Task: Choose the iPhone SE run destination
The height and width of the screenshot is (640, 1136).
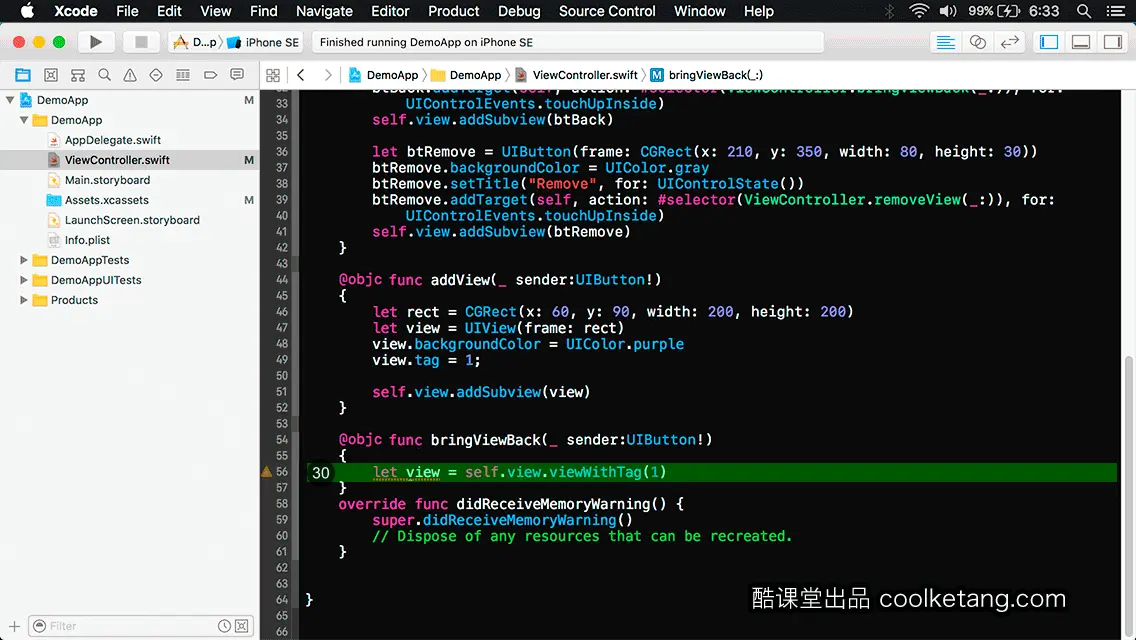Action: [x=264, y=42]
